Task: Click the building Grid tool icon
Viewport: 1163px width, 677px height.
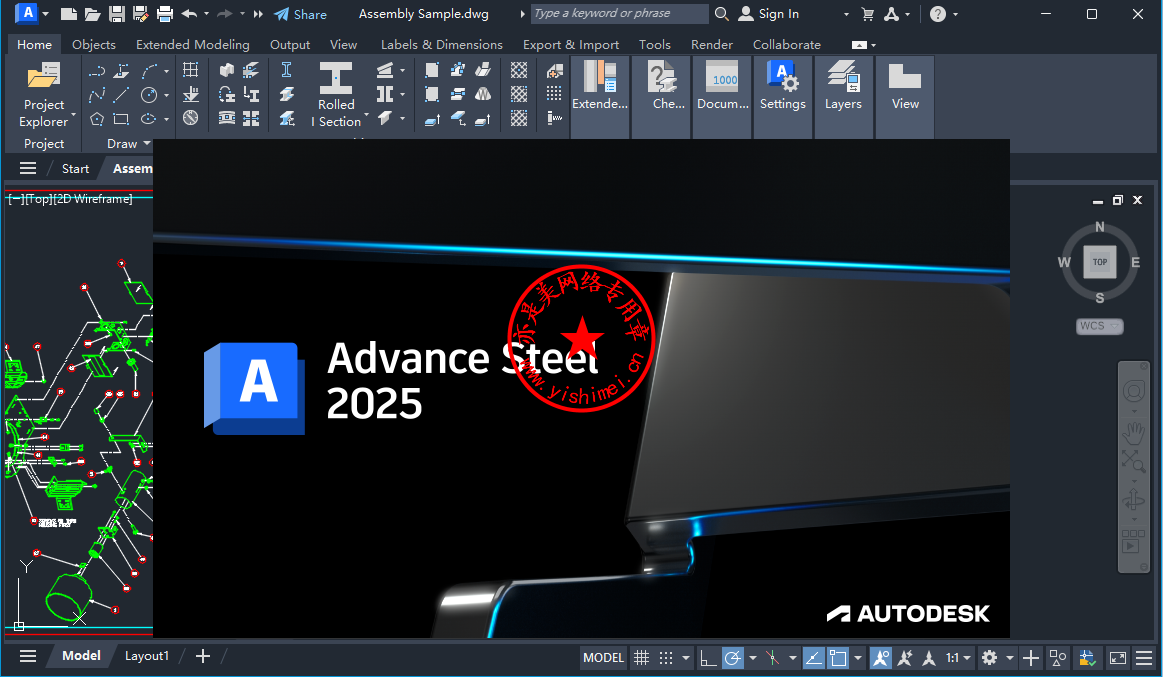Action: click(191, 70)
